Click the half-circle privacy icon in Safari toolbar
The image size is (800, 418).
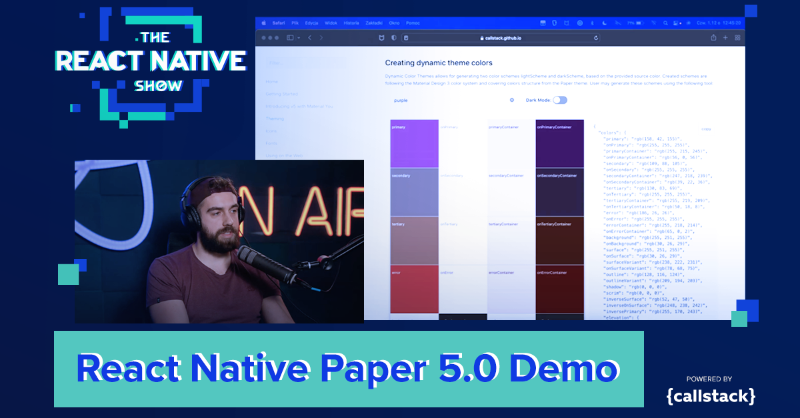pos(394,38)
